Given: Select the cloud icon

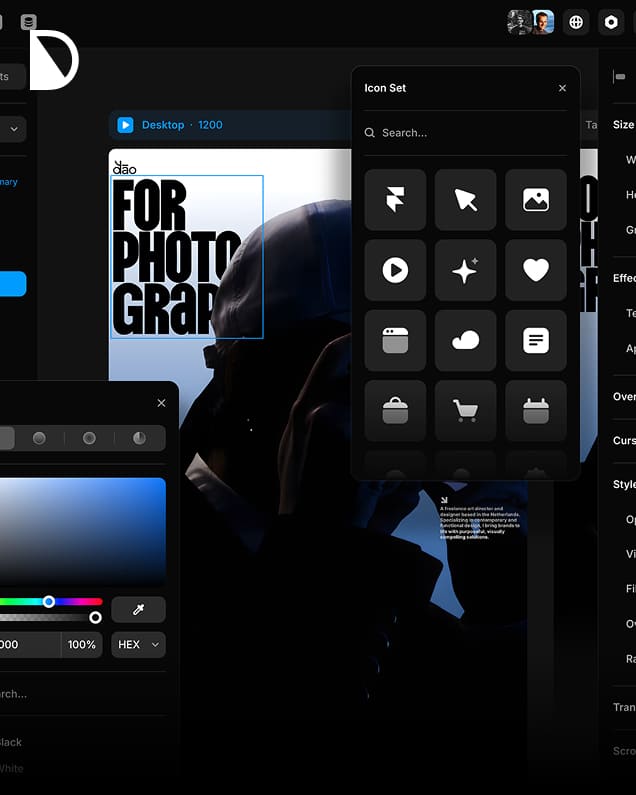Looking at the screenshot, I should click(465, 340).
